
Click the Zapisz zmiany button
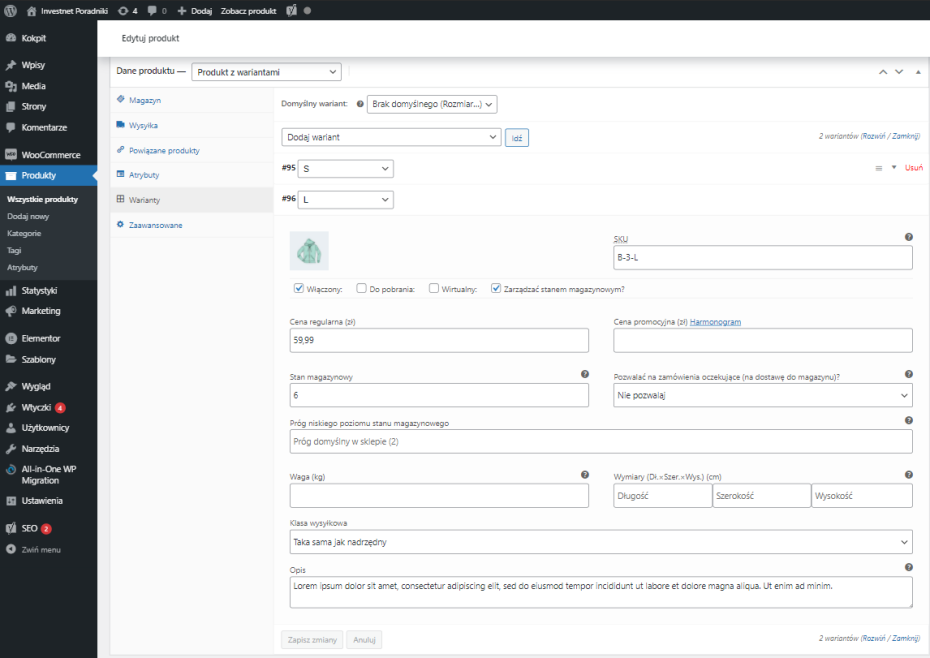point(311,639)
